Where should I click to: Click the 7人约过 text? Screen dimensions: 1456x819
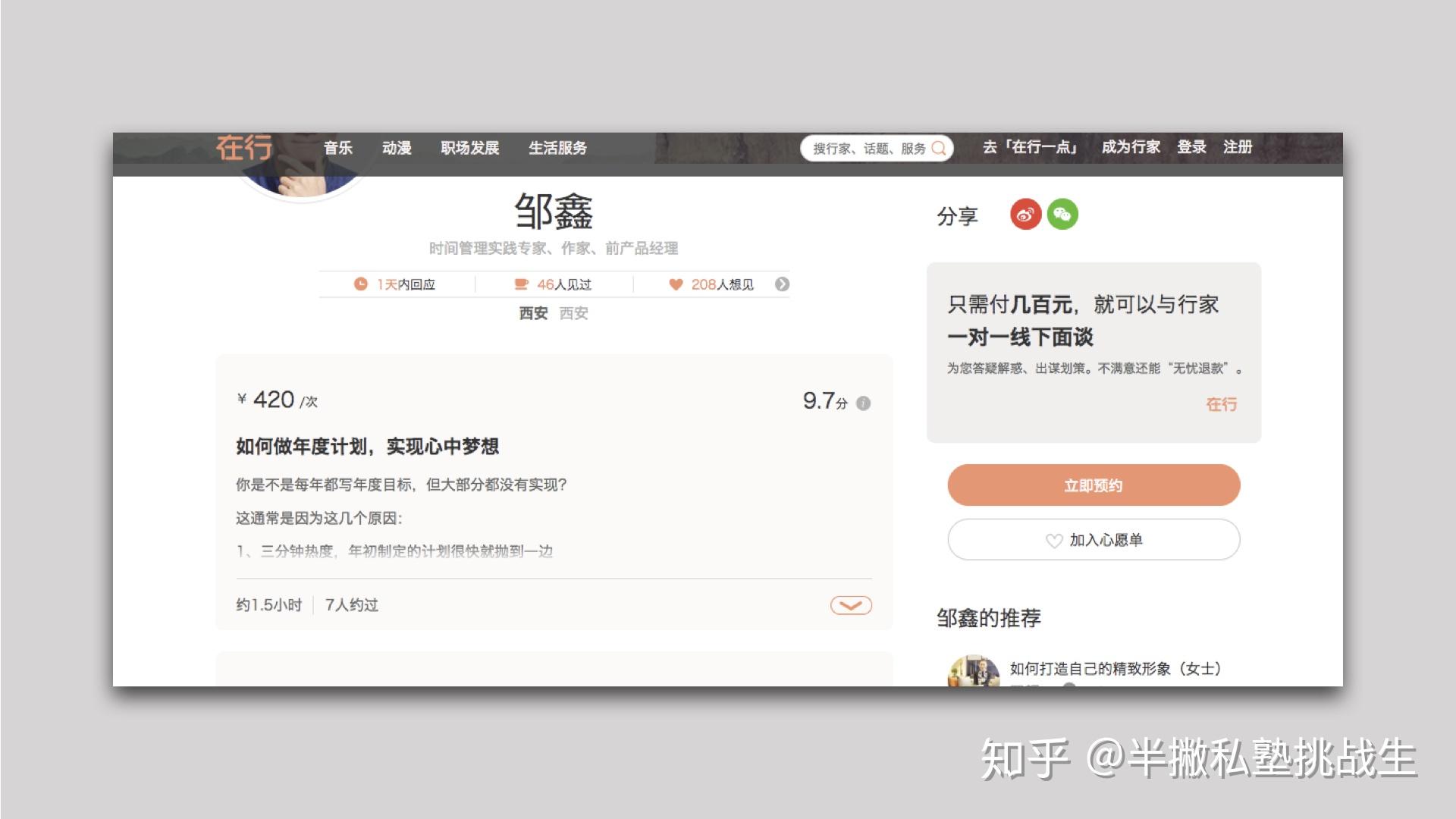point(352,605)
